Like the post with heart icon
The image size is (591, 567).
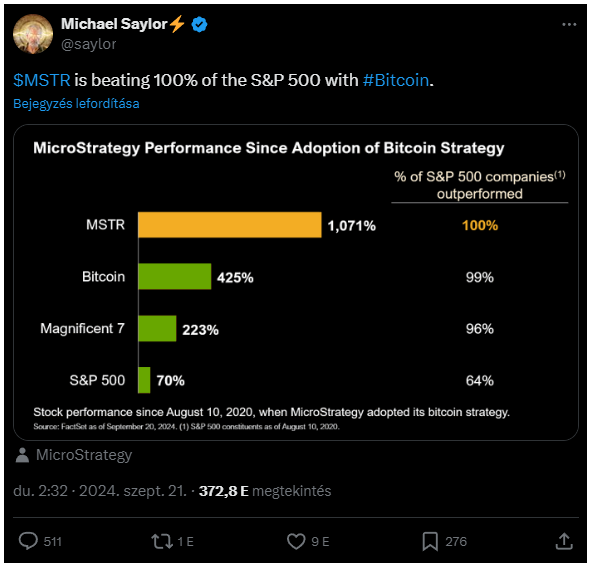pos(296,541)
